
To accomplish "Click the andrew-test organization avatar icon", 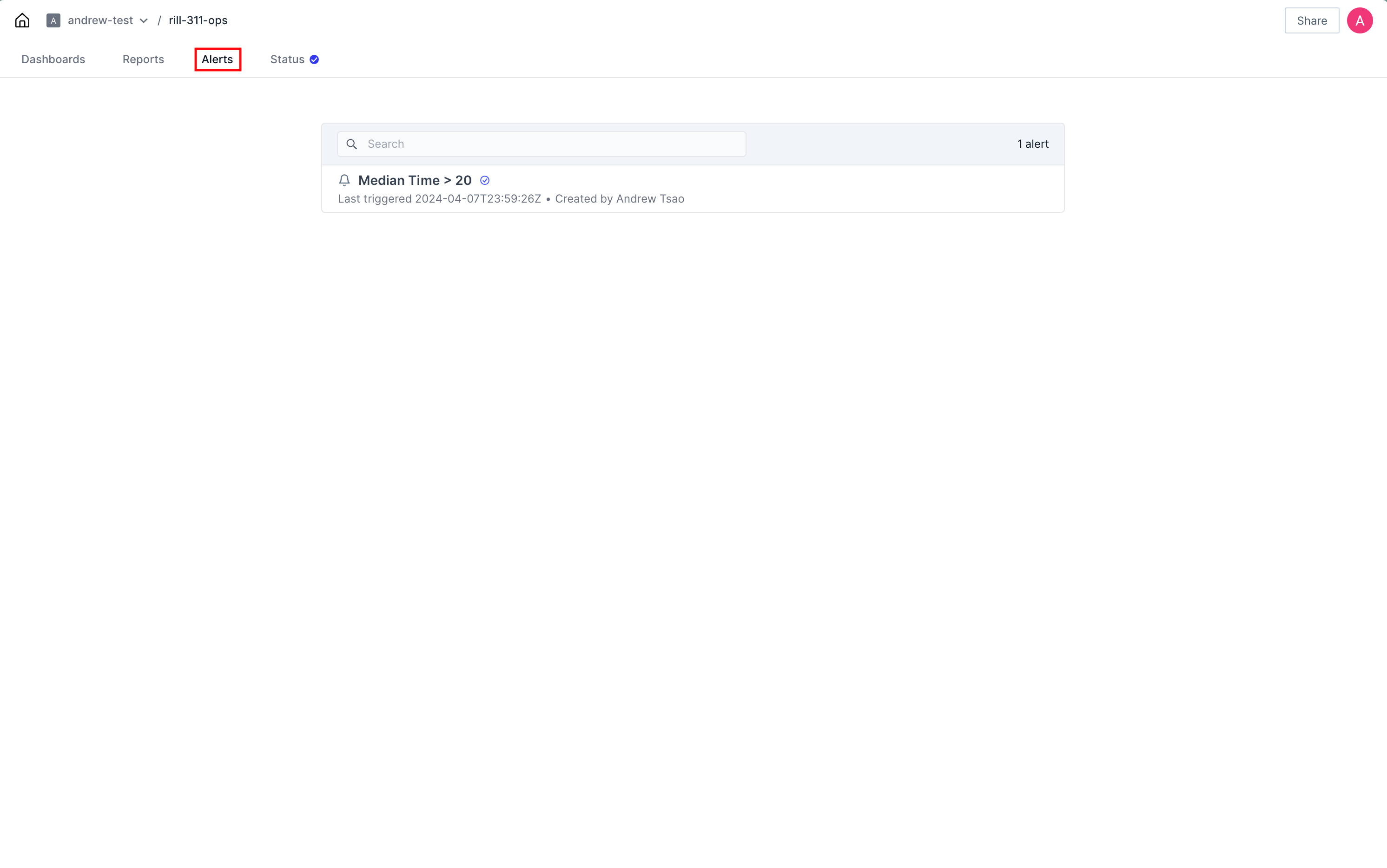I will [x=53, y=20].
